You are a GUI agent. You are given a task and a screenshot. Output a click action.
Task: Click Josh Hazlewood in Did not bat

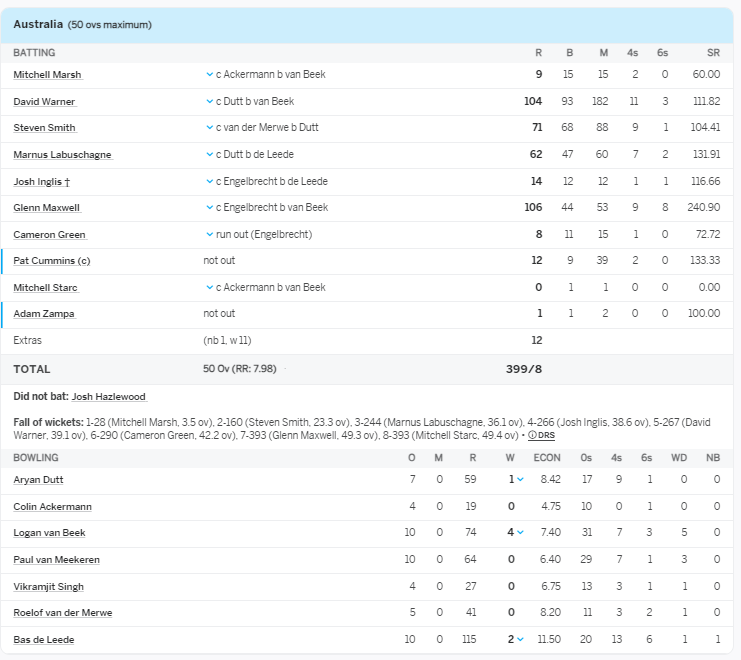[x=109, y=397]
